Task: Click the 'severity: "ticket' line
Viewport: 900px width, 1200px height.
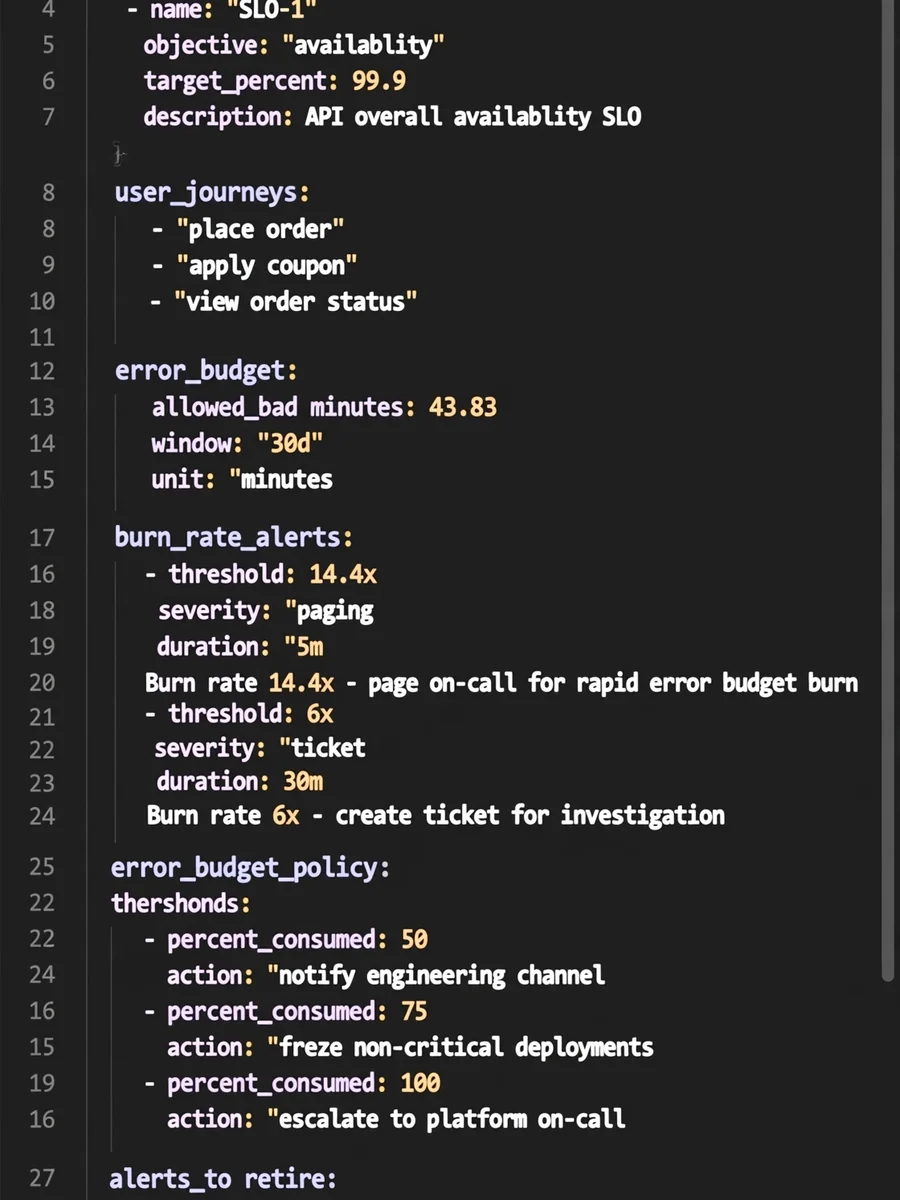Action: (260, 748)
